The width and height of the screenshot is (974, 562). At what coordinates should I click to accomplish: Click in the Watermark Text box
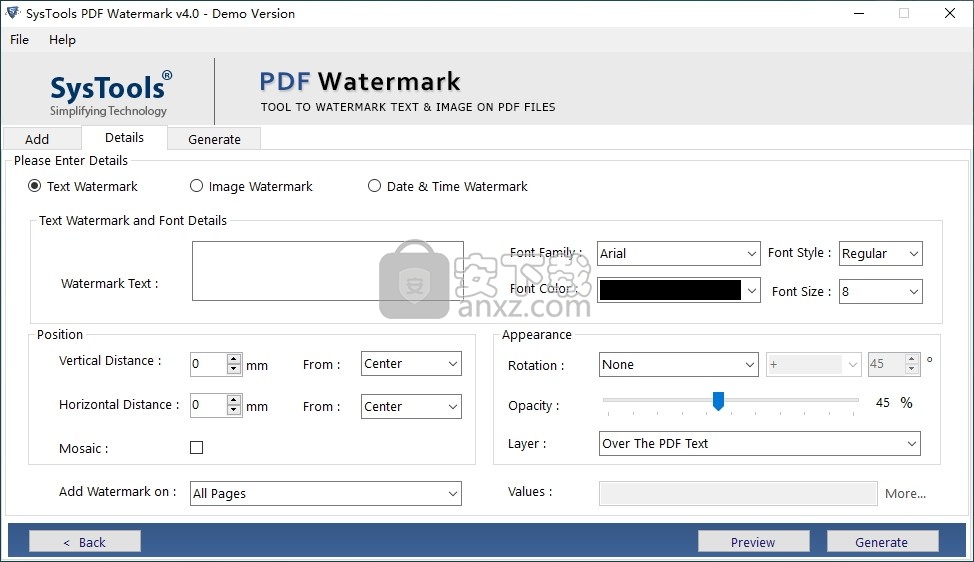(x=327, y=271)
